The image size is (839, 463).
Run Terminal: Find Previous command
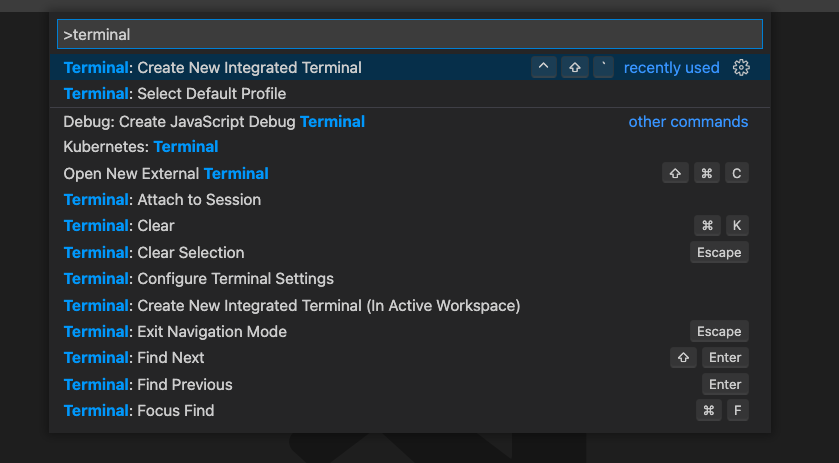[x=410, y=384]
